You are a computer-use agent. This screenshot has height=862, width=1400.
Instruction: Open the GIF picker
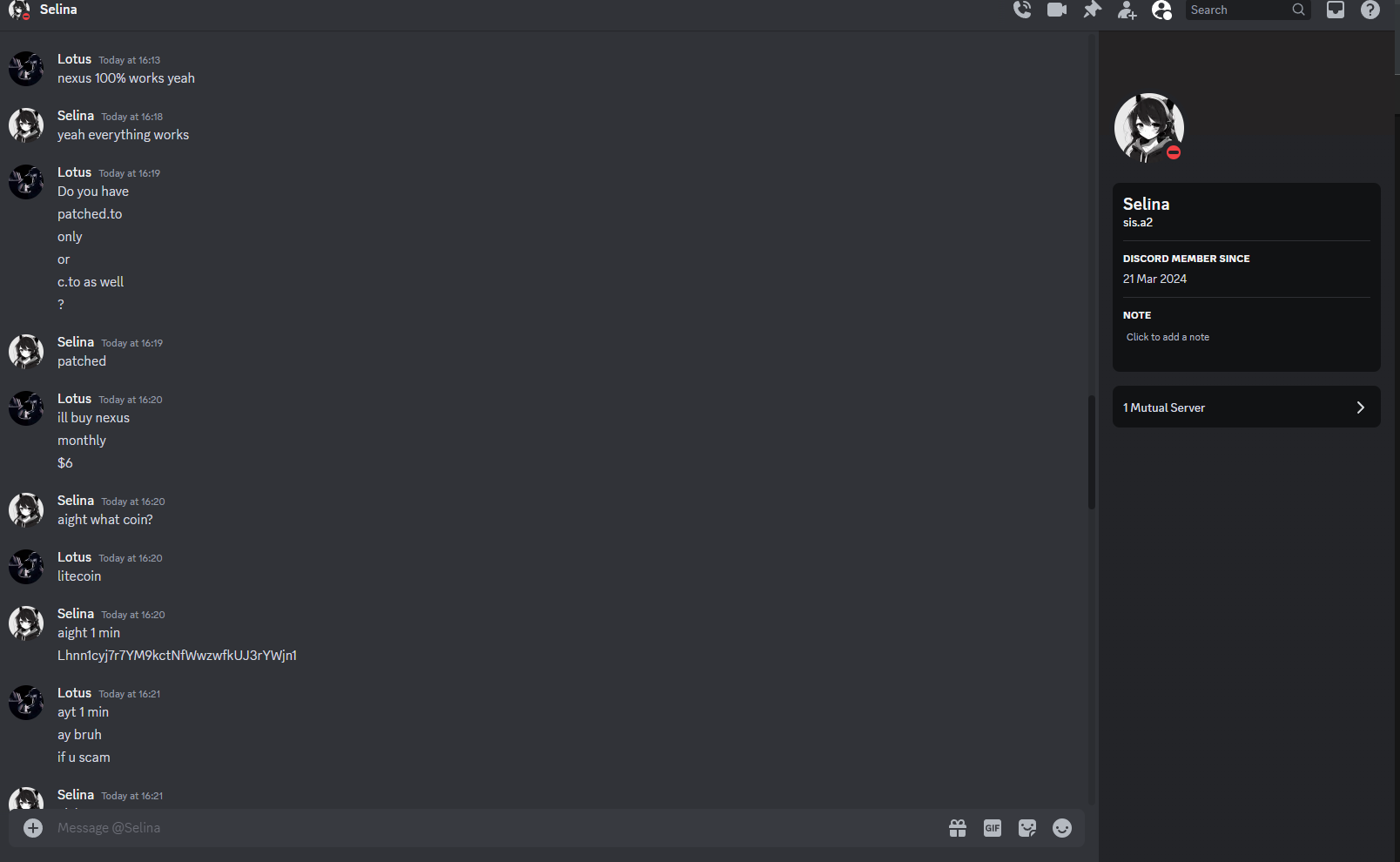993,828
